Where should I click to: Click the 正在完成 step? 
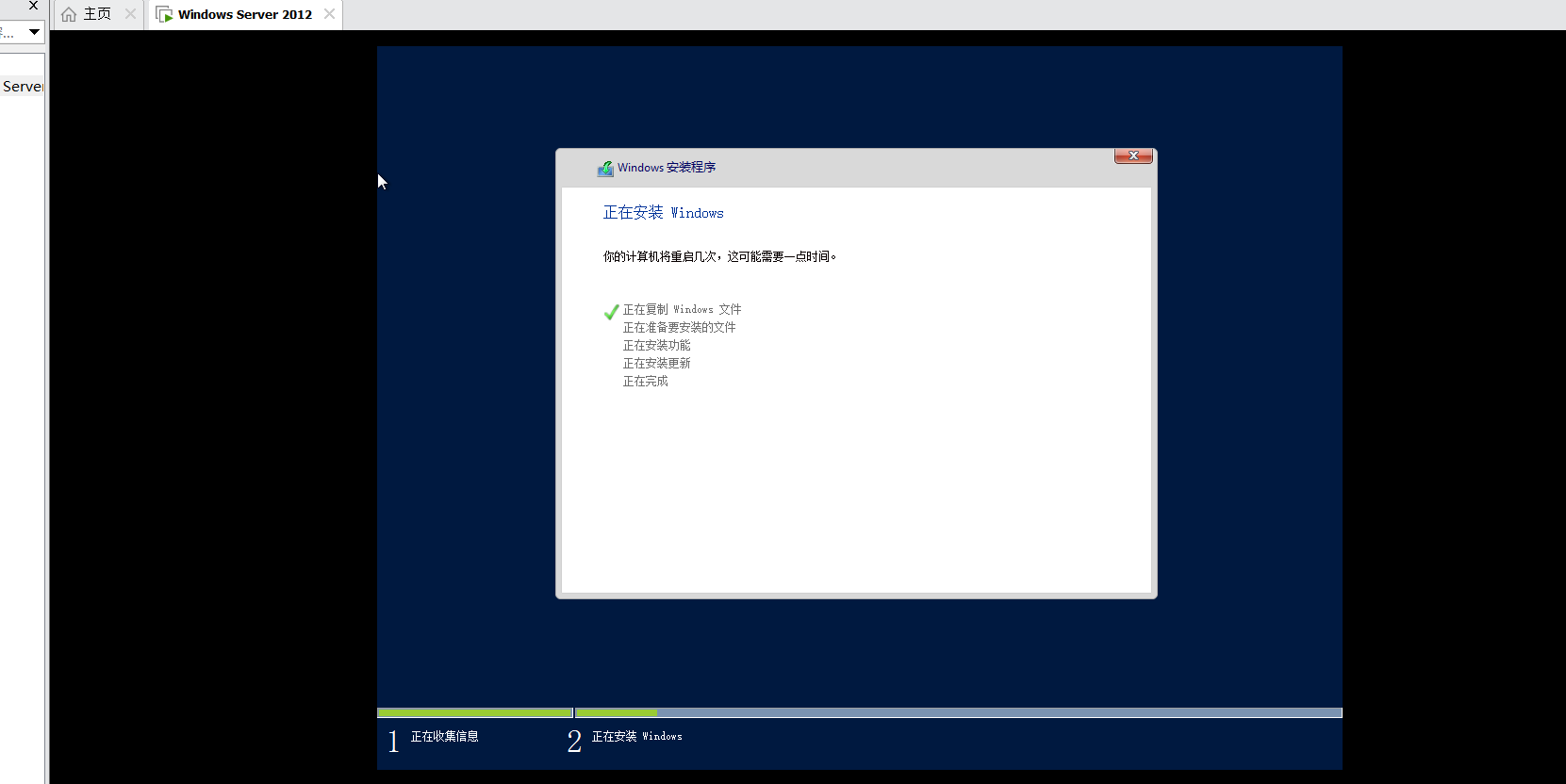[645, 381]
